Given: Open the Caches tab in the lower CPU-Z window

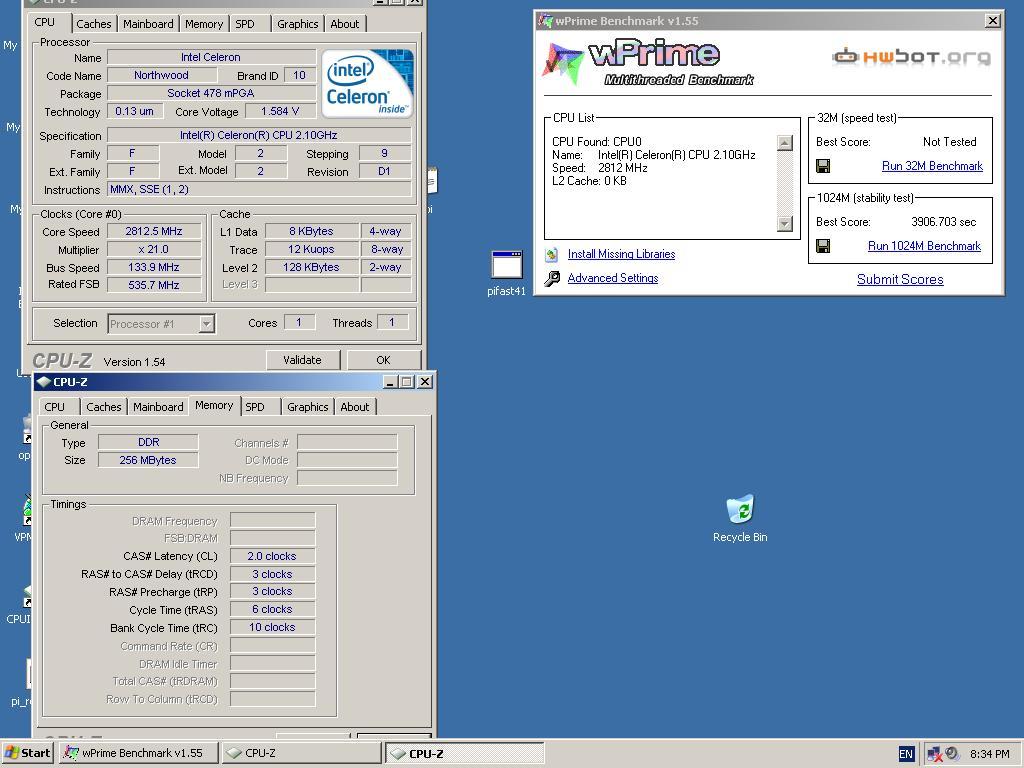Looking at the screenshot, I should tap(104, 407).
